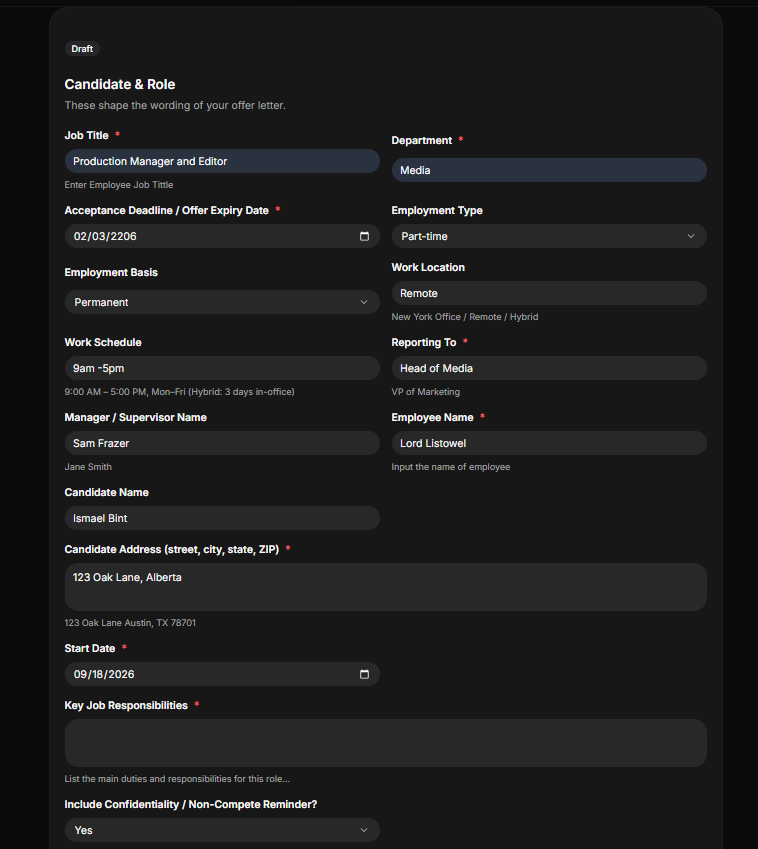Viewport: 758px width, 849px height.
Task: Click the Candidate Name field with Ismael Bint
Action: 222,518
